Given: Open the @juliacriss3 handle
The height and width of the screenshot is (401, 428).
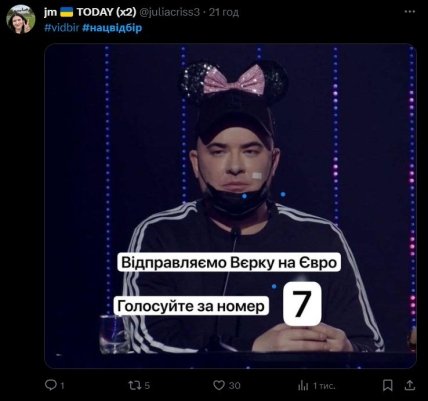Looking at the screenshot, I should pyautogui.click(x=169, y=12).
